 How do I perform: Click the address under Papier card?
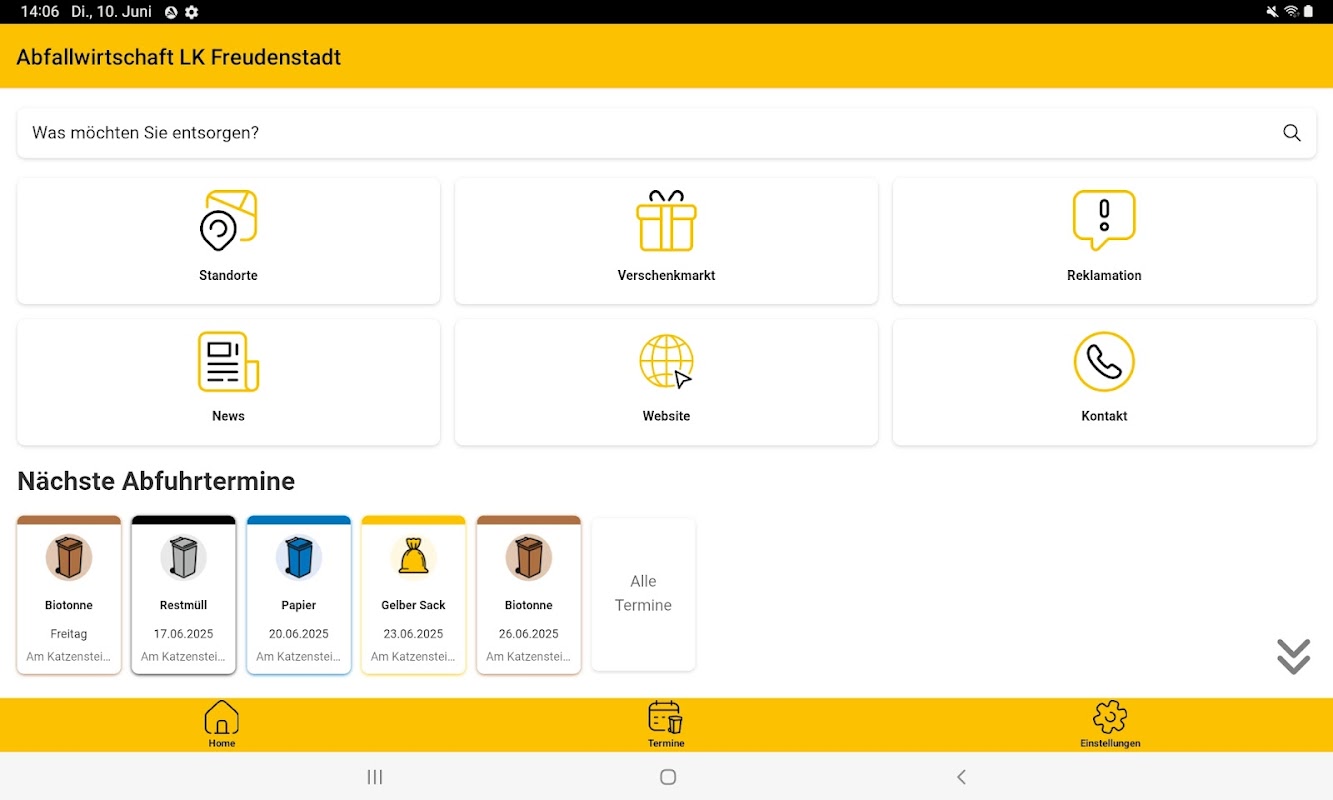click(299, 657)
